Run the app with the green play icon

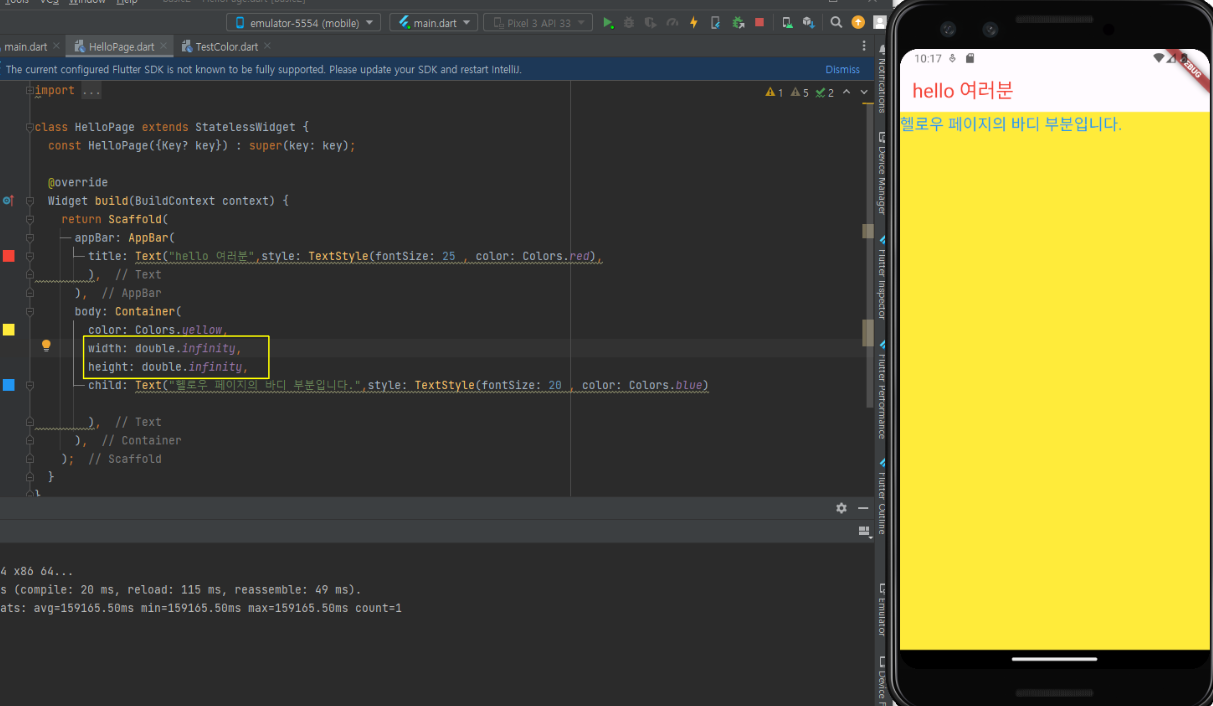point(609,22)
